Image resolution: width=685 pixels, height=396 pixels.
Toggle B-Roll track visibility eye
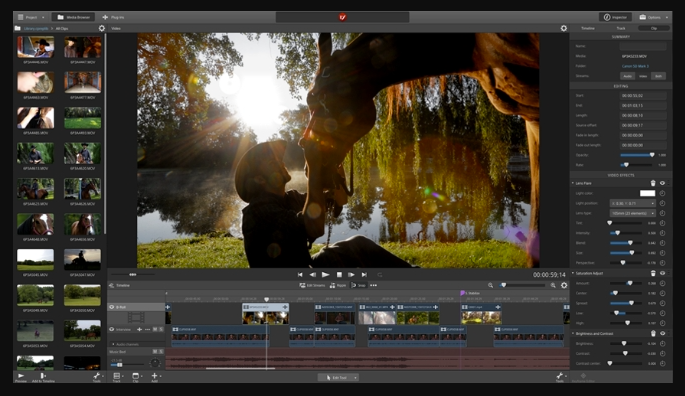click(111, 307)
